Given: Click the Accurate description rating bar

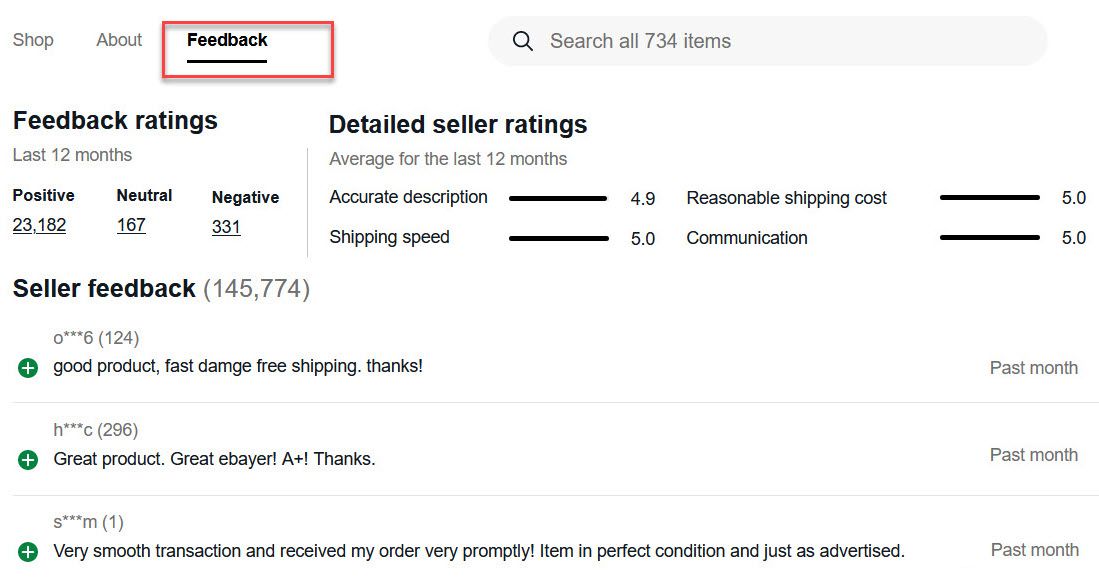Looking at the screenshot, I should 558,199.
